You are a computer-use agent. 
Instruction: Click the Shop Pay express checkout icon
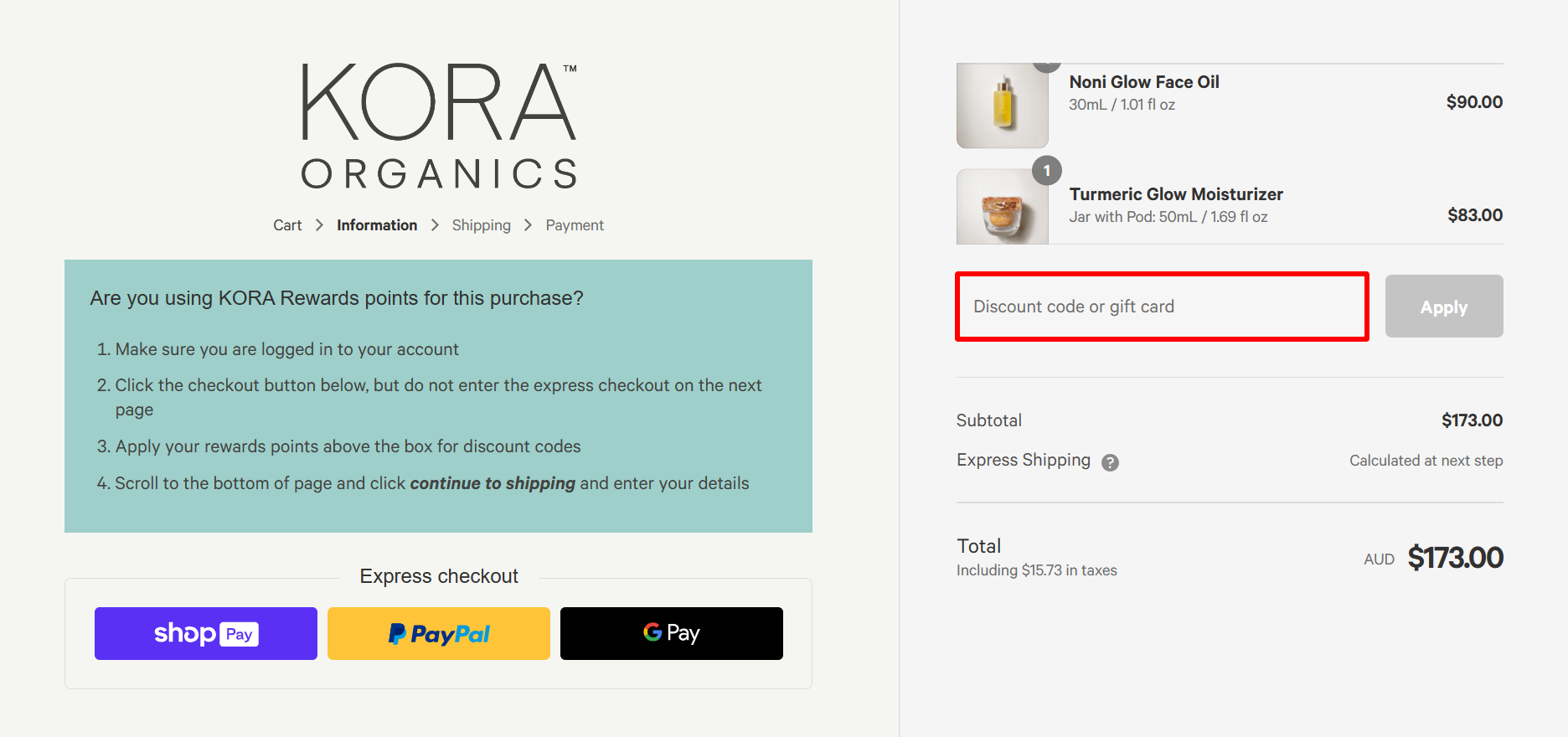(x=205, y=633)
